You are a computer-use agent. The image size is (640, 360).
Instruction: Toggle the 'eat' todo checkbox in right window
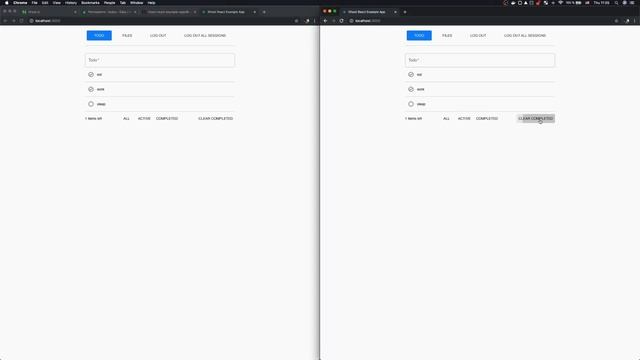click(x=411, y=75)
